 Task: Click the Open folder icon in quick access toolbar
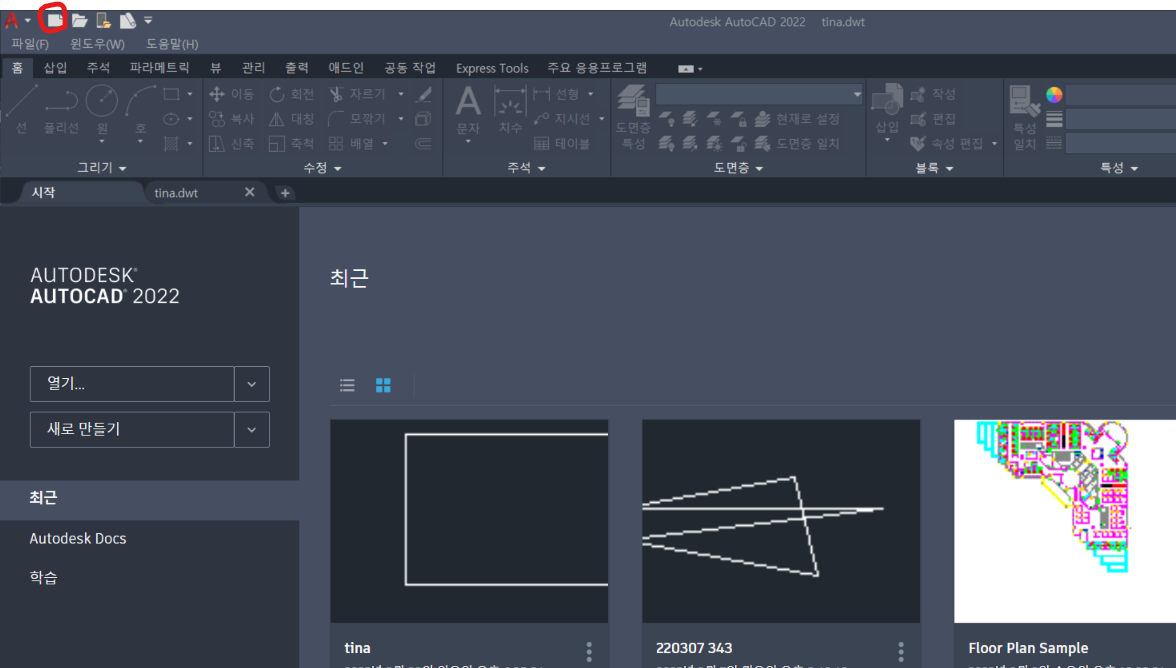pyautogui.click(x=80, y=20)
